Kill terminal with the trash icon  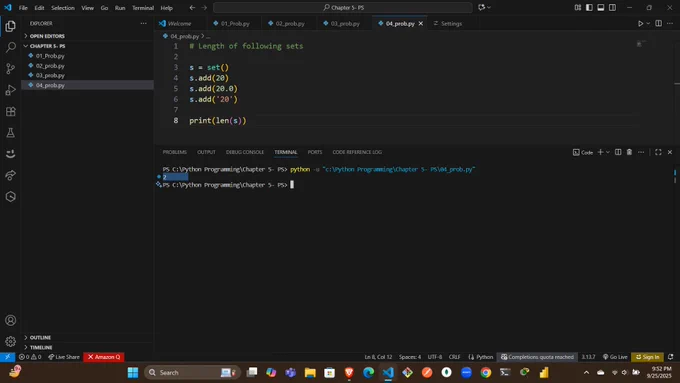(x=629, y=152)
